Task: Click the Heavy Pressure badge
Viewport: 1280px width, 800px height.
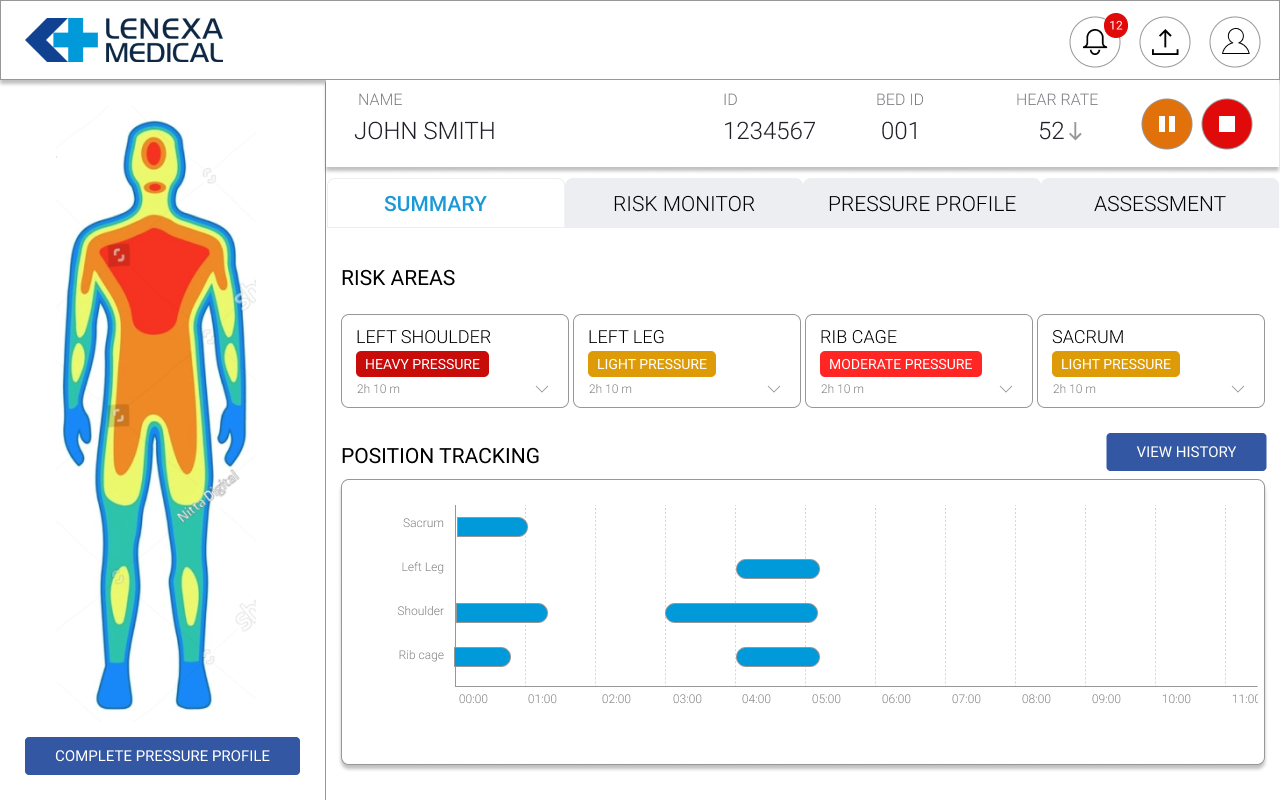Action: pos(422,364)
